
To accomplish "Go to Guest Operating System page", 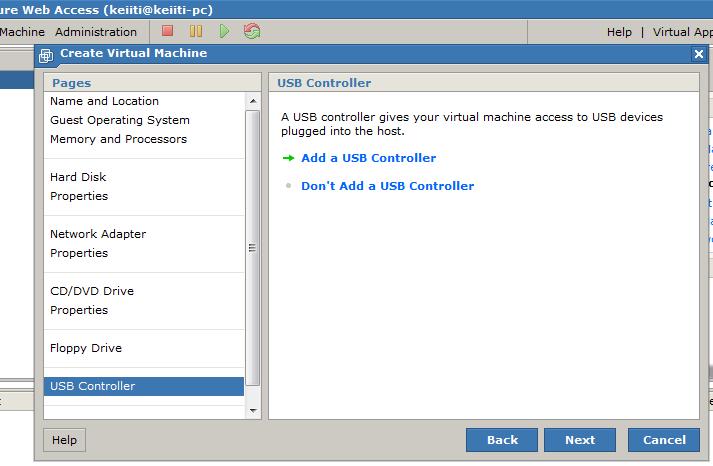I will (x=120, y=120).
